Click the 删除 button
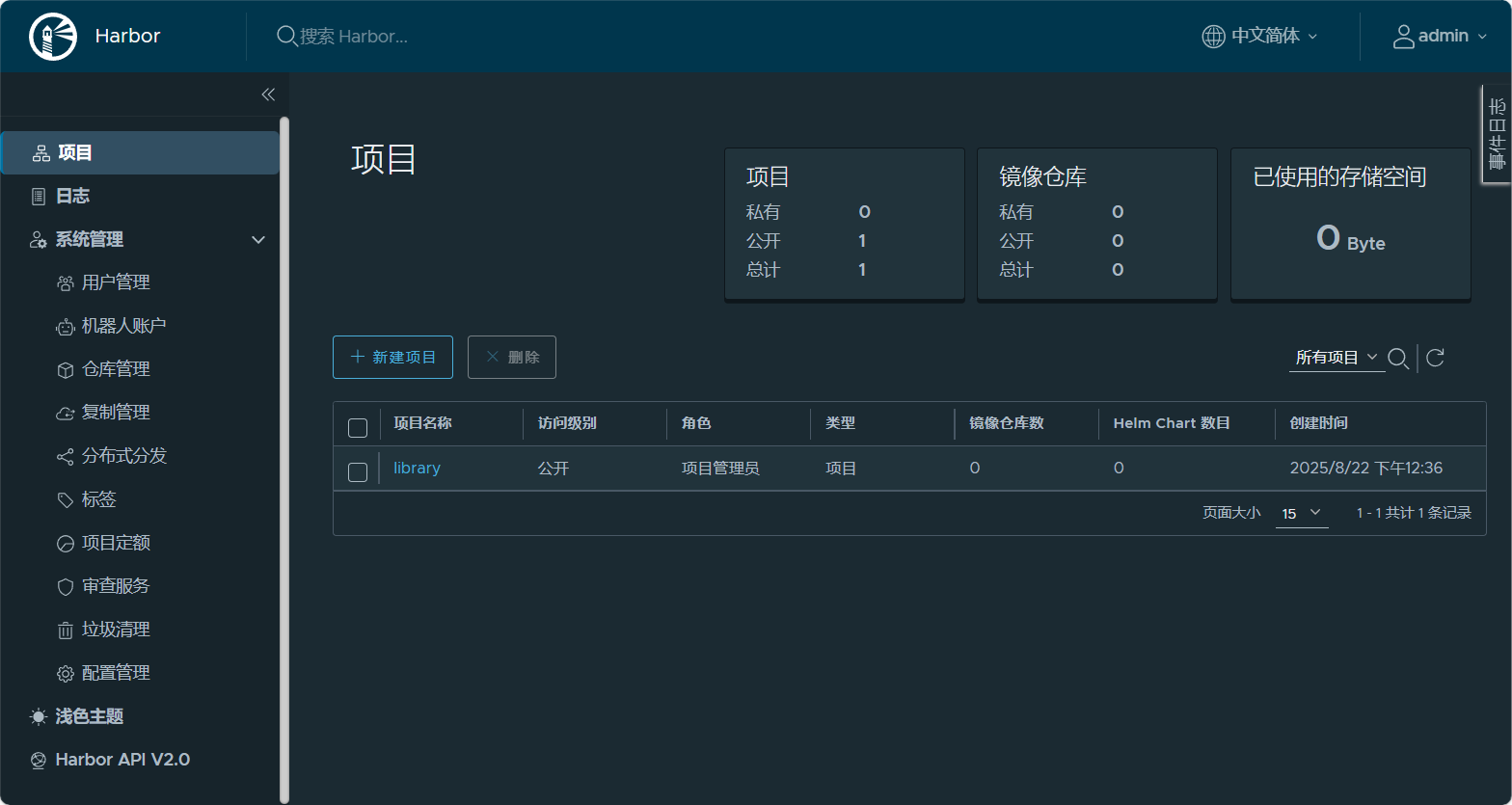This screenshot has height=805, width=1512. pyautogui.click(x=511, y=357)
